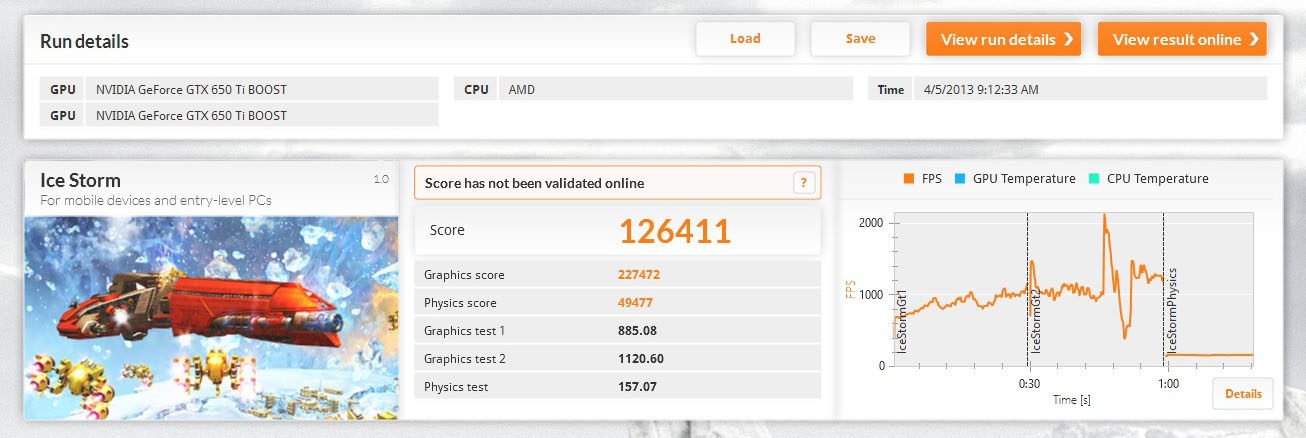The image size is (1306, 438).
Task: Click the Details button under chart
Action: click(x=1243, y=394)
